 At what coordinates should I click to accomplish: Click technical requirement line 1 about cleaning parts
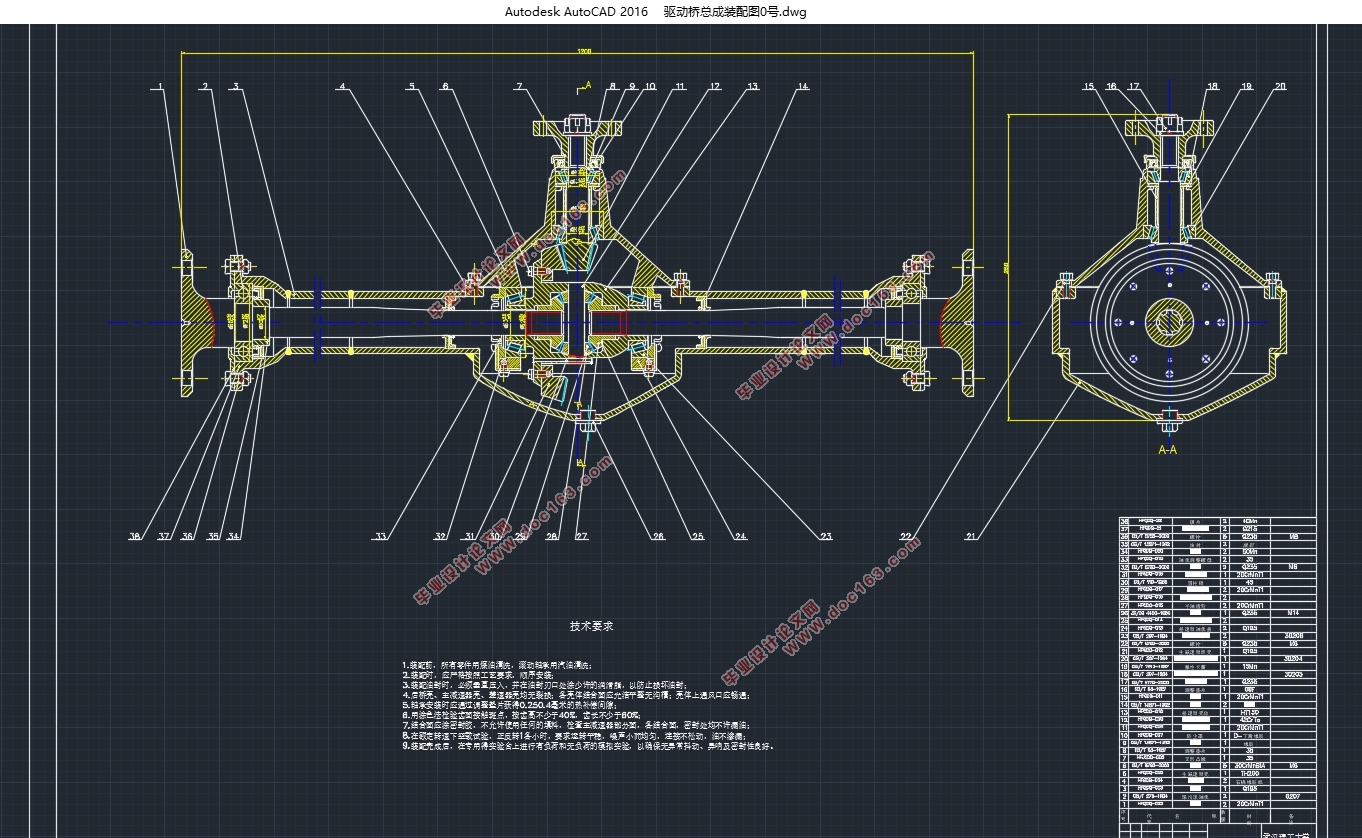pyautogui.click(x=498, y=664)
